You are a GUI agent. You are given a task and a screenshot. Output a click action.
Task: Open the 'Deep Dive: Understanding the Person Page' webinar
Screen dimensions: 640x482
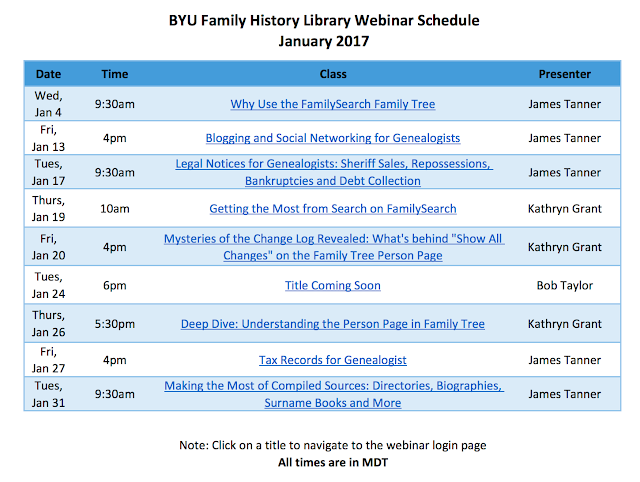click(x=332, y=324)
